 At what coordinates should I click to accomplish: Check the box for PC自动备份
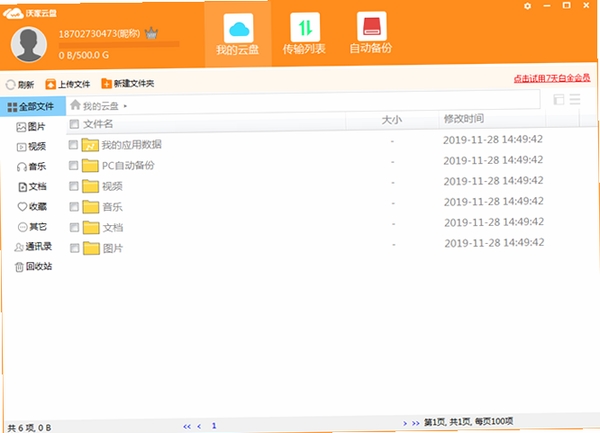pos(73,165)
